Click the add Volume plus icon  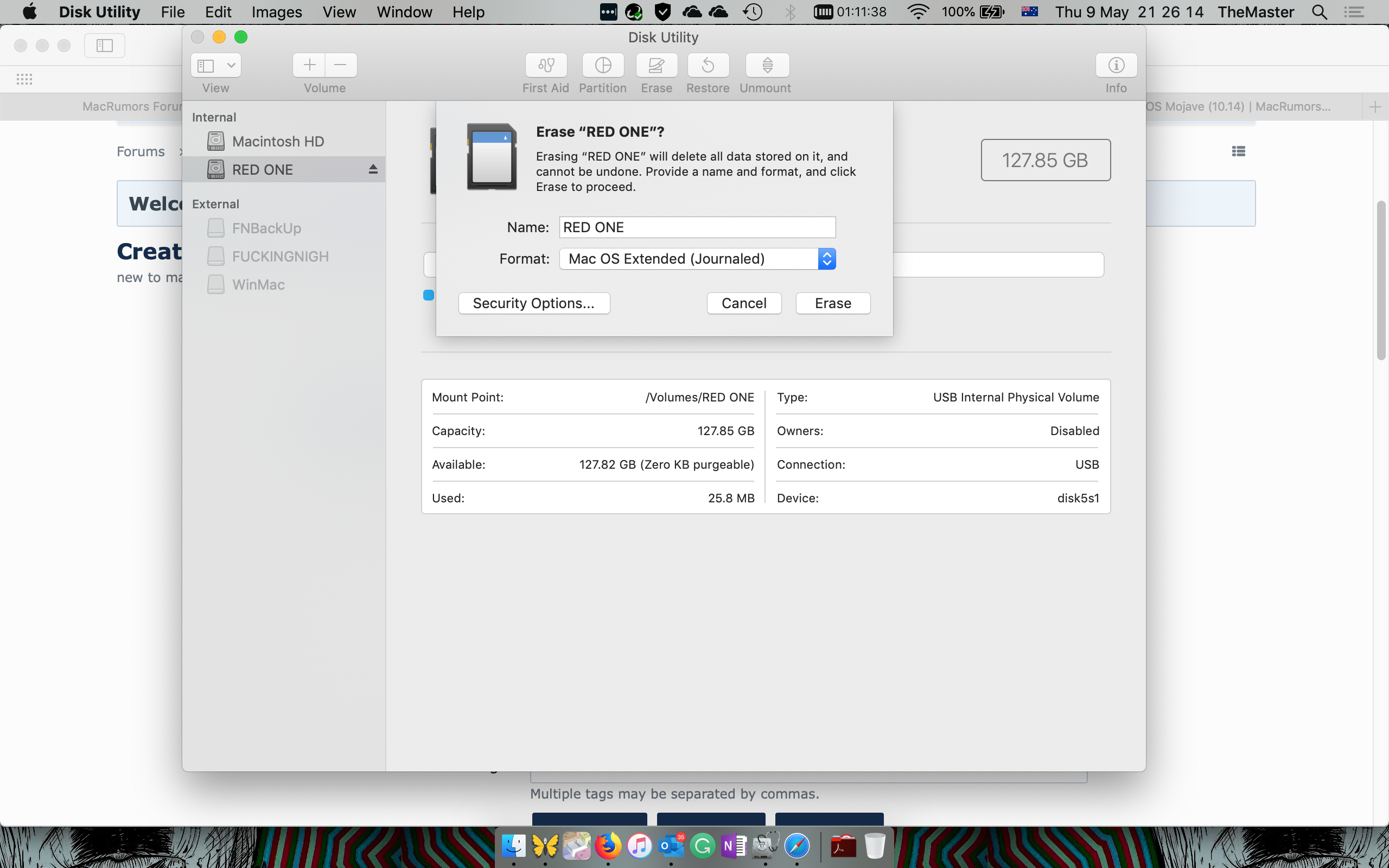coord(309,66)
